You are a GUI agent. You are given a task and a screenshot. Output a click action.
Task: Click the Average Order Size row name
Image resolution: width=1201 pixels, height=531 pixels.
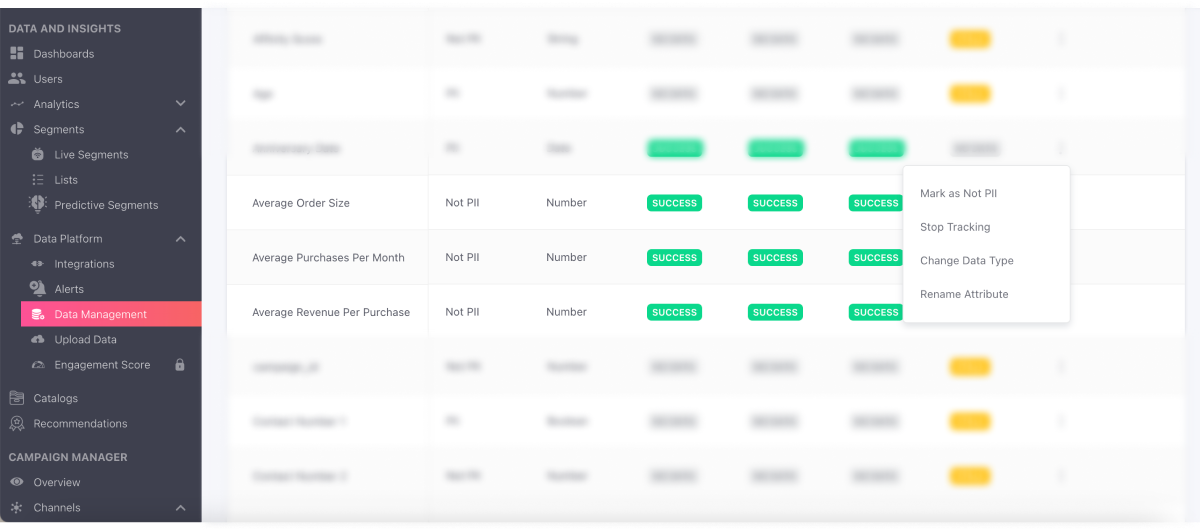click(x=301, y=203)
